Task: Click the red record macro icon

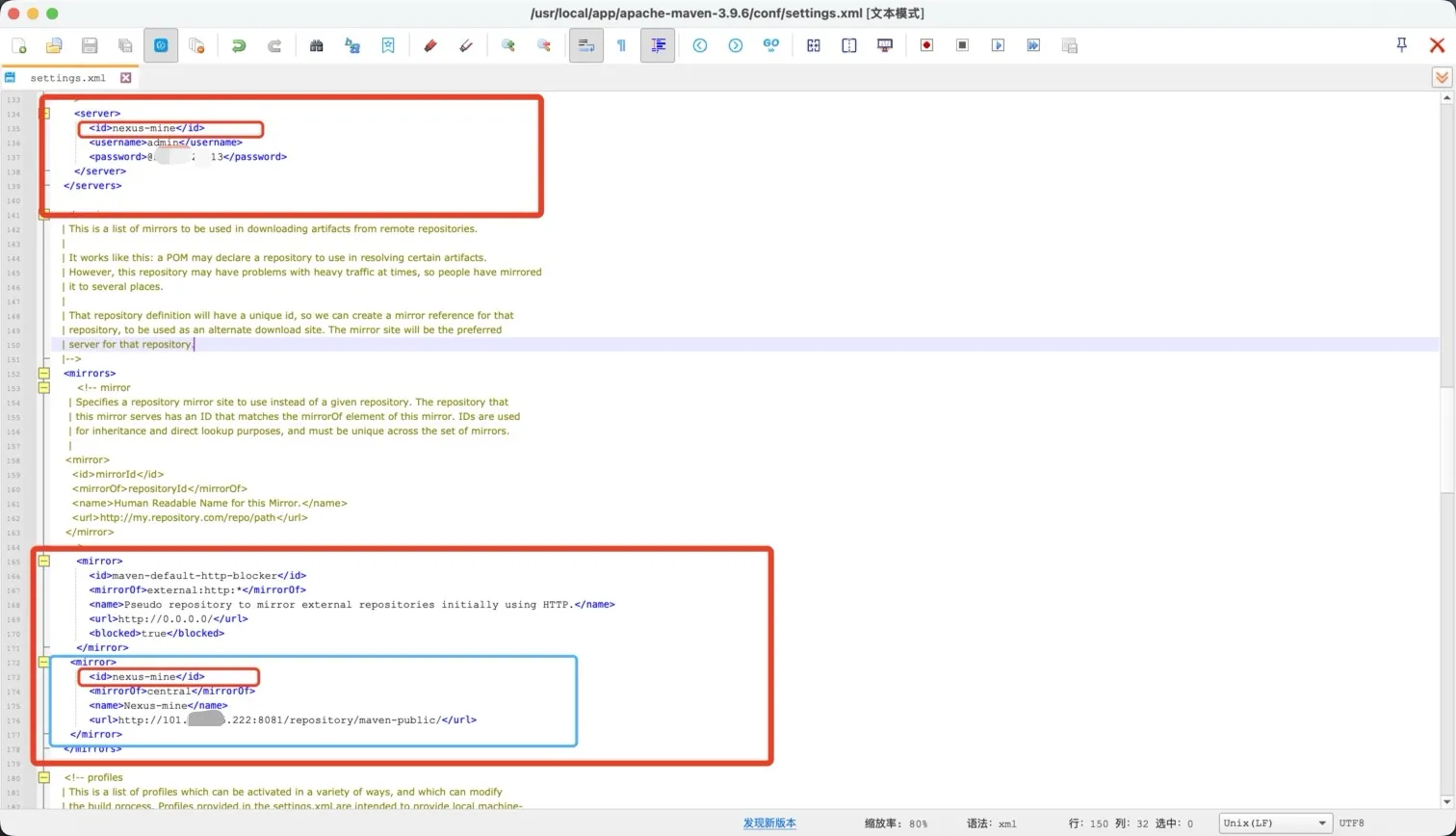Action: pos(926,45)
